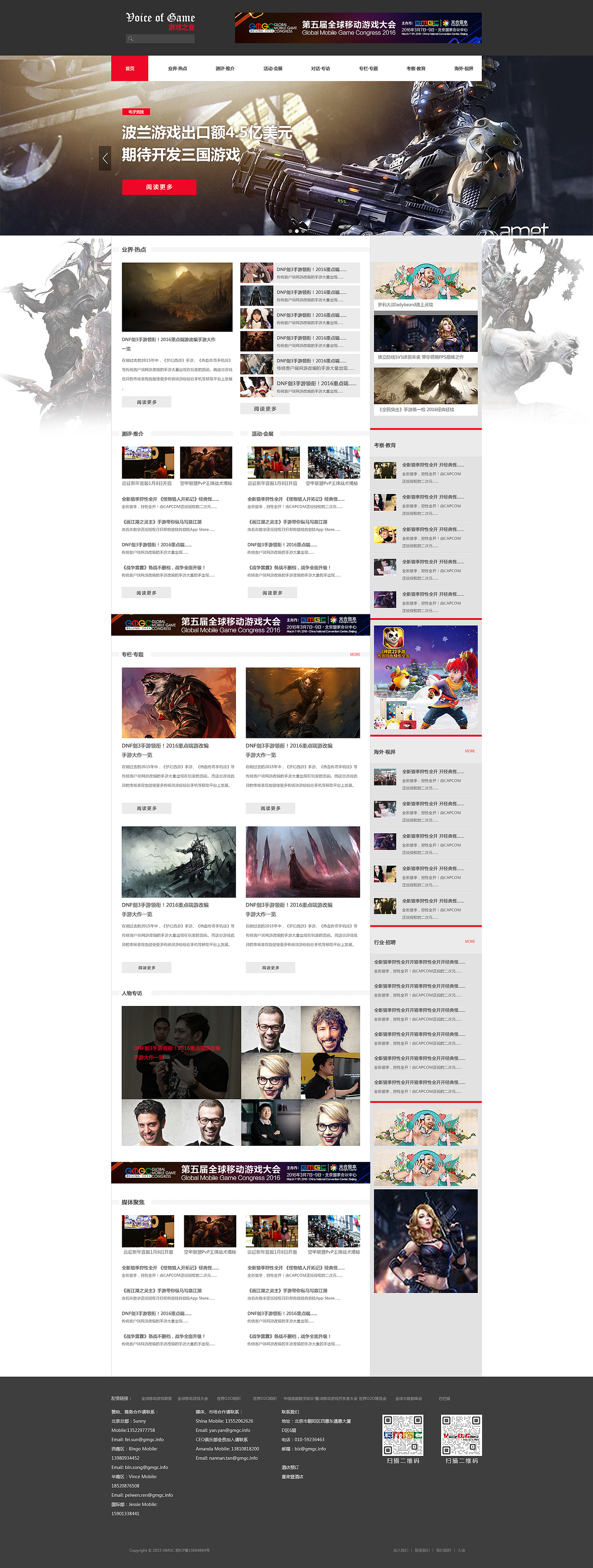593x1568 pixels.
Task: Open the 测评·推介 navigation tab
Action: [225, 69]
